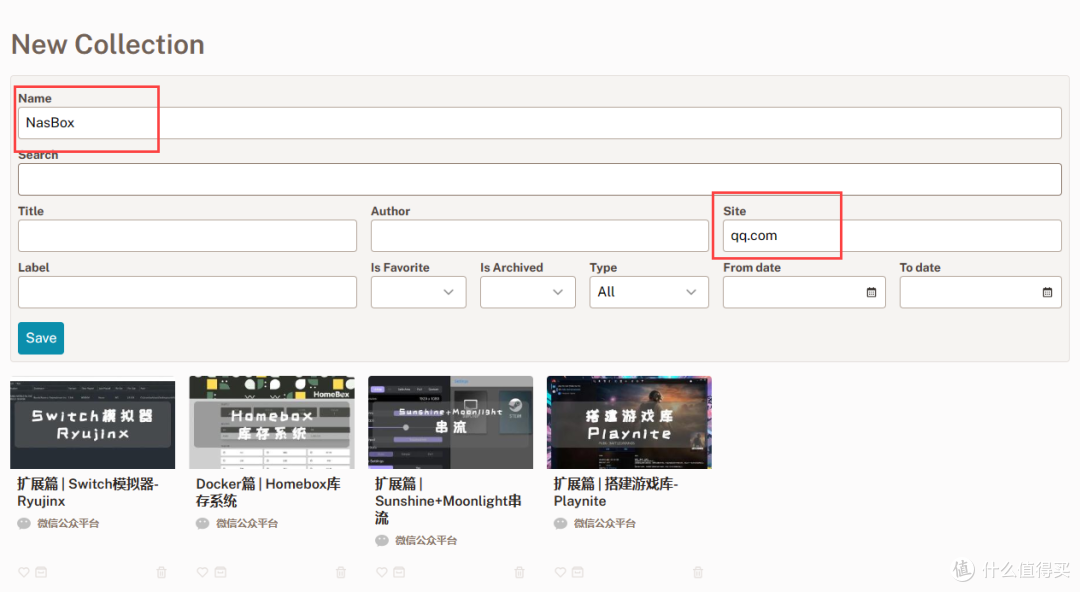This screenshot has height=592, width=1080.
Task: Archive the Sunshine+Moonlight串流 article
Action: [399, 572]
